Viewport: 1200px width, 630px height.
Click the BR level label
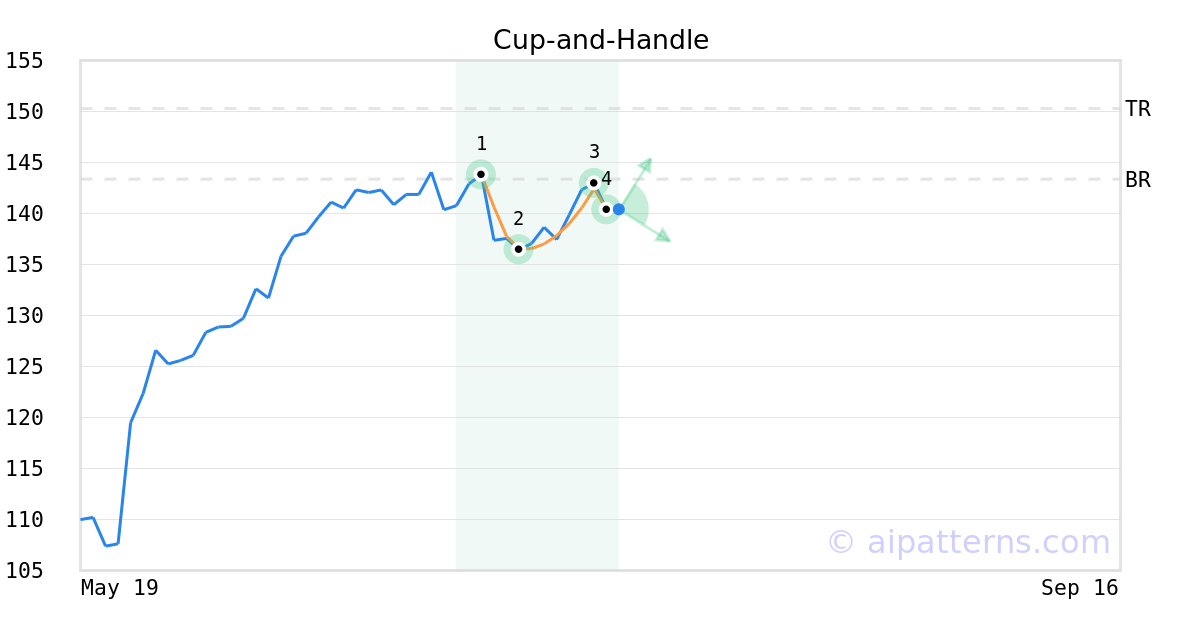(1138, 180)
